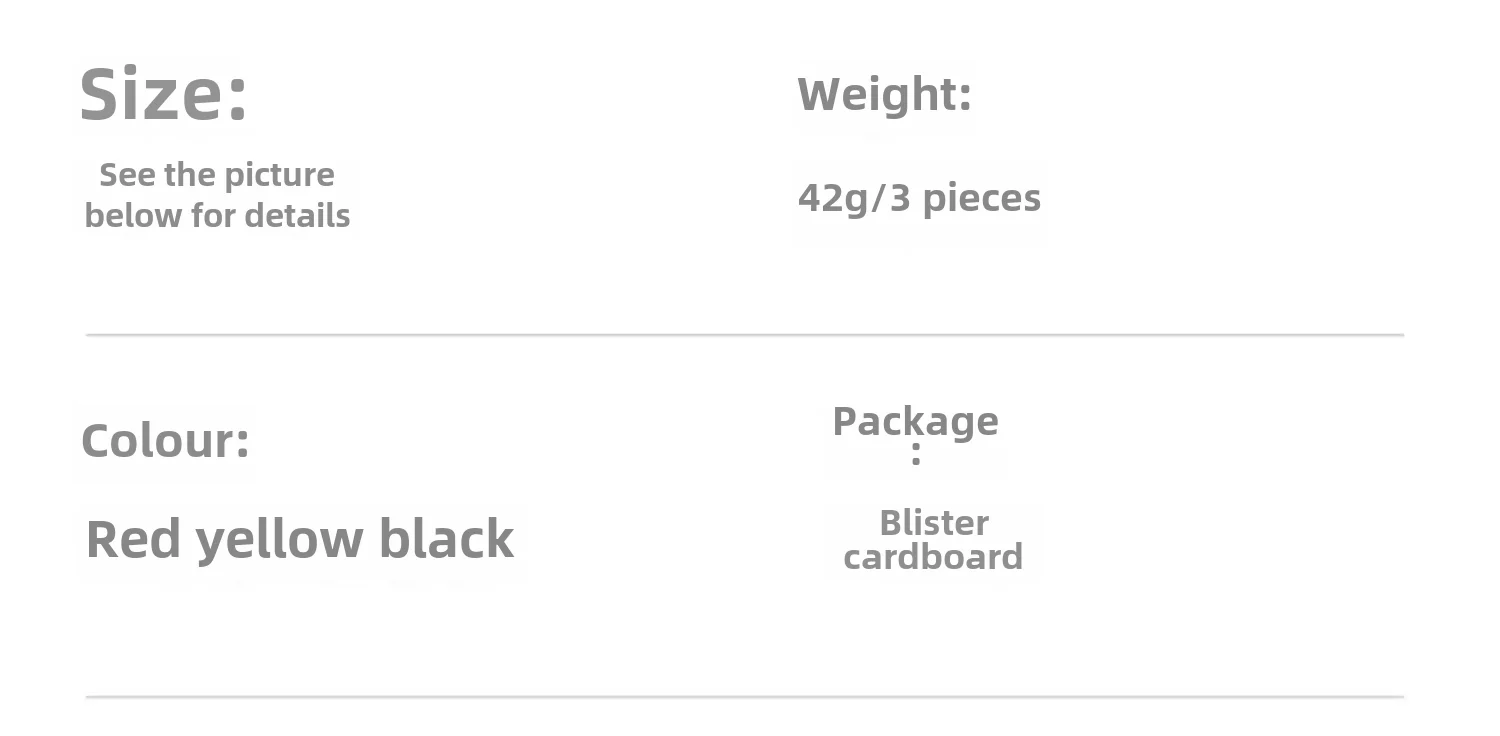Select the word "pieces" in weight value
Viewport: 1500px width, 736px height.
981,199
